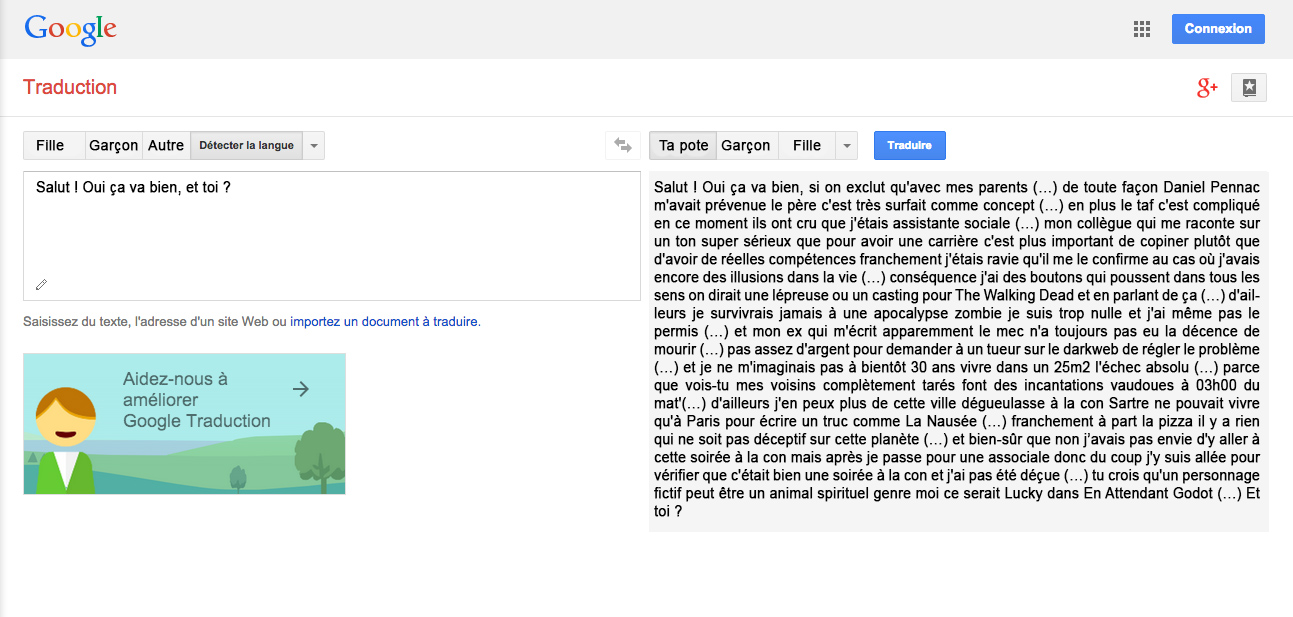Choose Garçon in source language tabs
This screenshot has height=617, width=1293.
pos(113,146)
